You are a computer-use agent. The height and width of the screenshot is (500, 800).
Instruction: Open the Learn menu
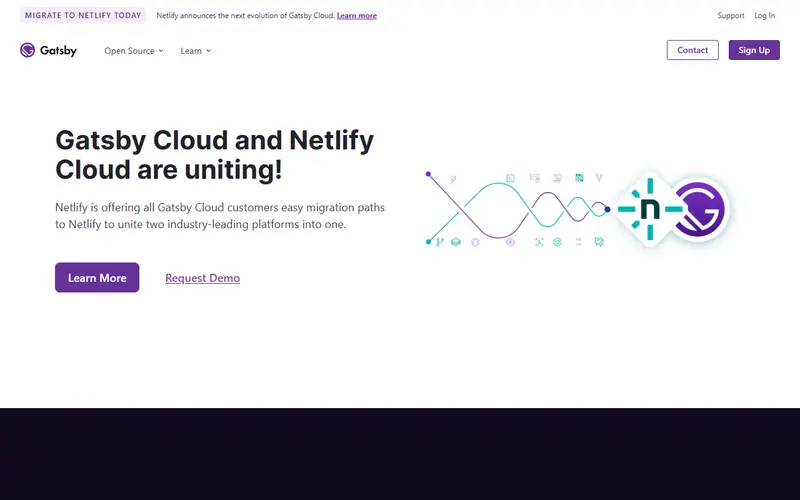click(196, 51)
